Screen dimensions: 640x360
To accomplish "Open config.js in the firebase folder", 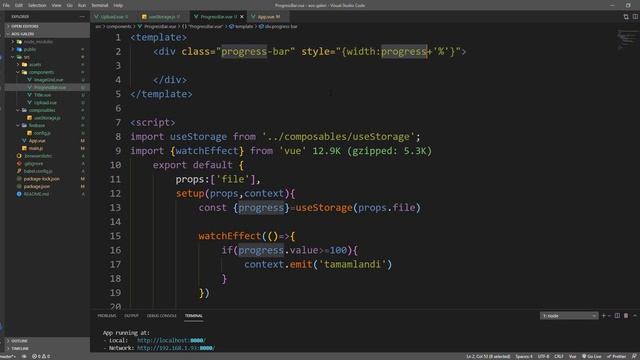I will pos(42,133).
